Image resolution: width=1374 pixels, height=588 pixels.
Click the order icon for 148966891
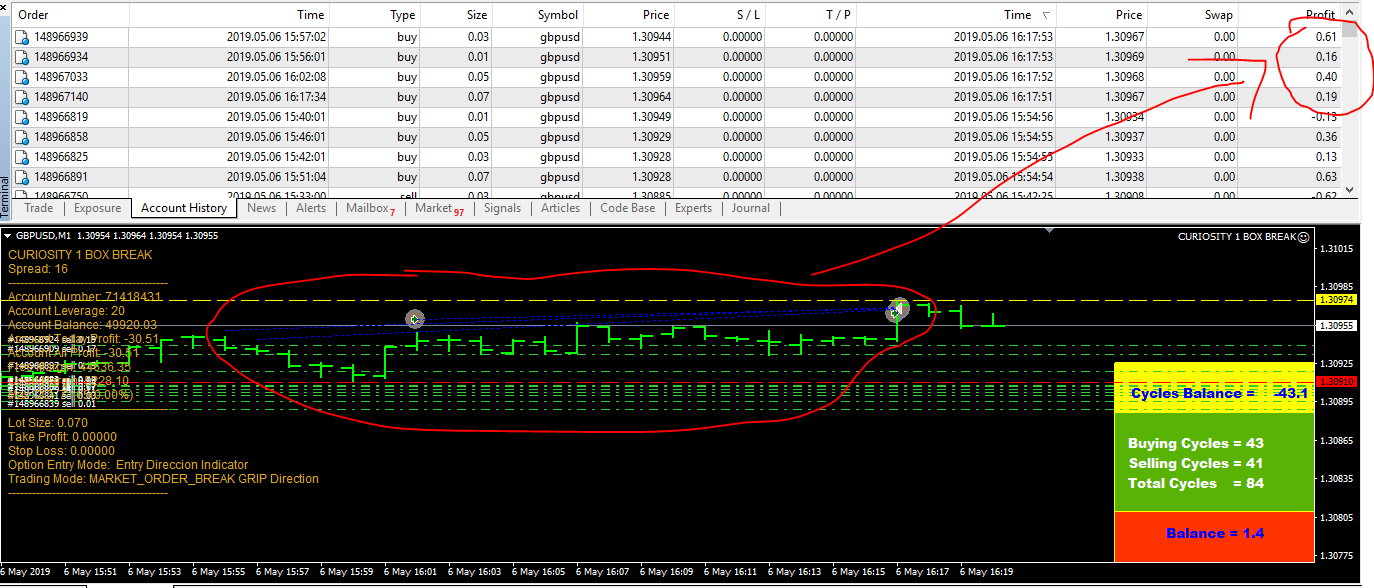pyautogui.click(x=22, y=177)
